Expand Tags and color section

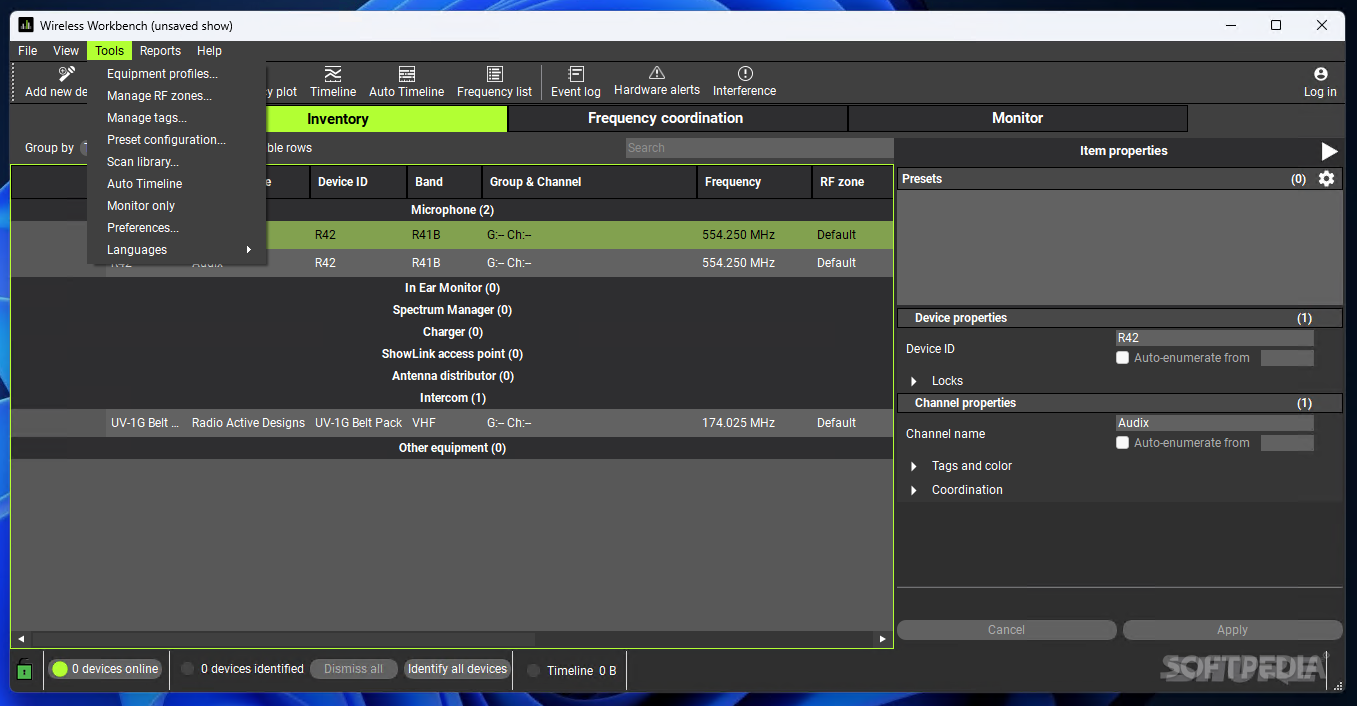tap(914, 466)
